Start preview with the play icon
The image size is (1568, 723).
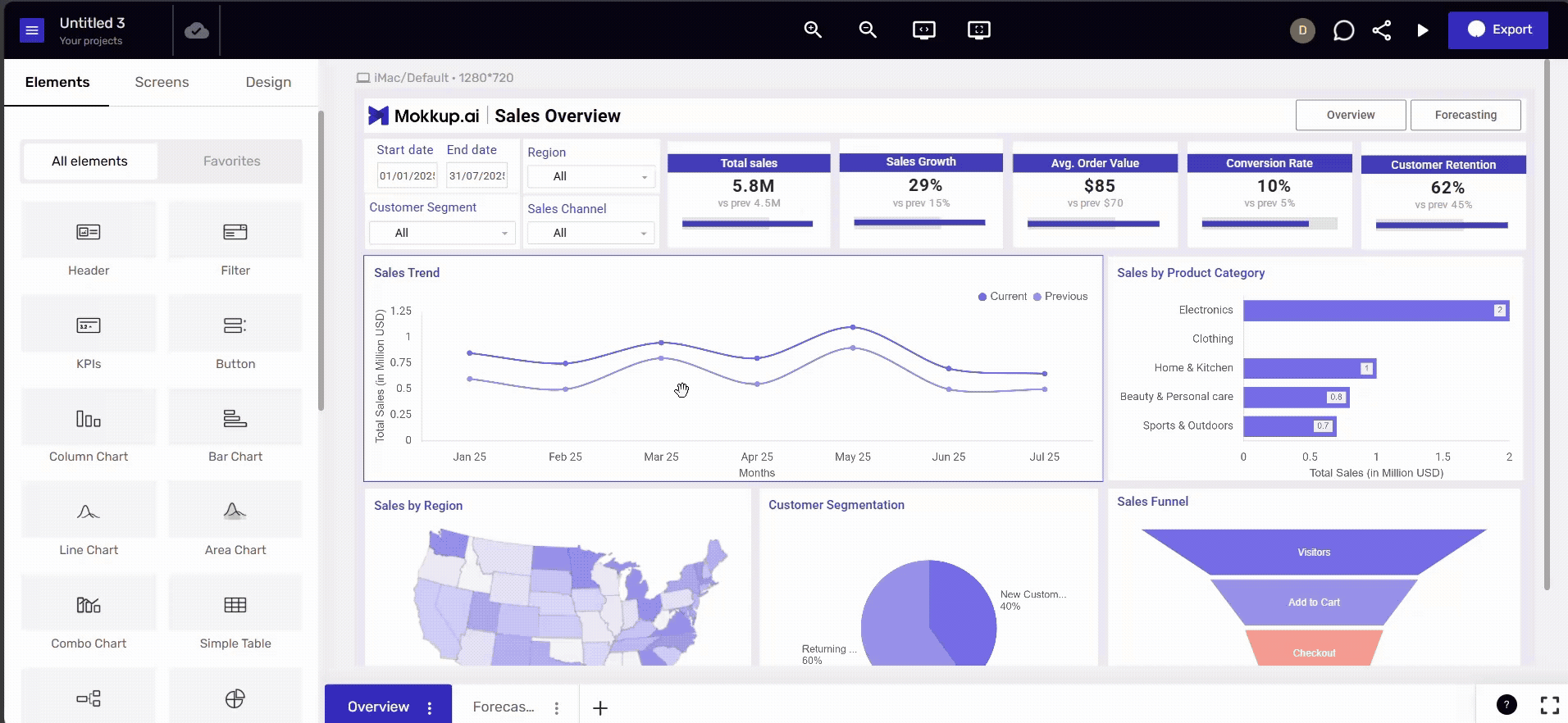[x=1423, y=30]
